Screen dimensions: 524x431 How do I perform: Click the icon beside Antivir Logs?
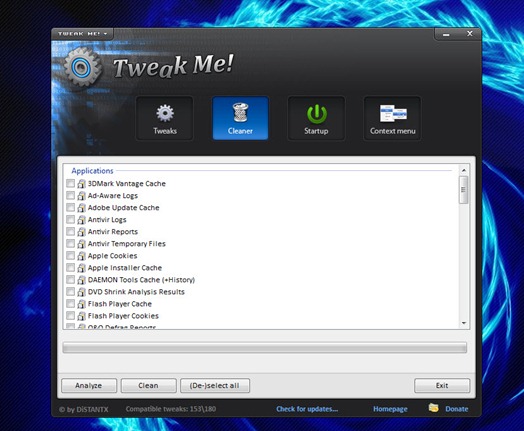81,220
